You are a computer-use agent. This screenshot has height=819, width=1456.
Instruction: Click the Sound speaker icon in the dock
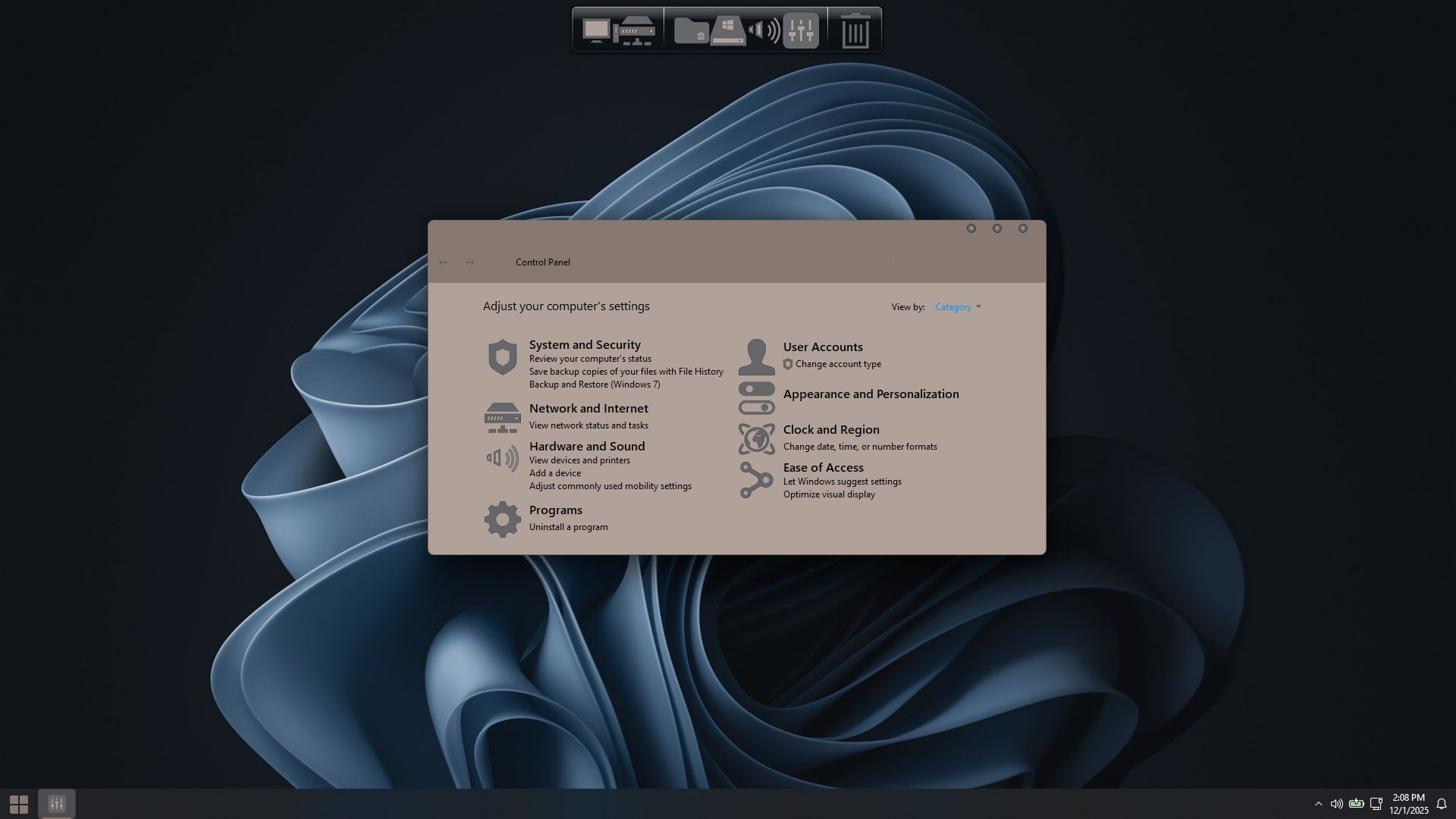point(764,31)
